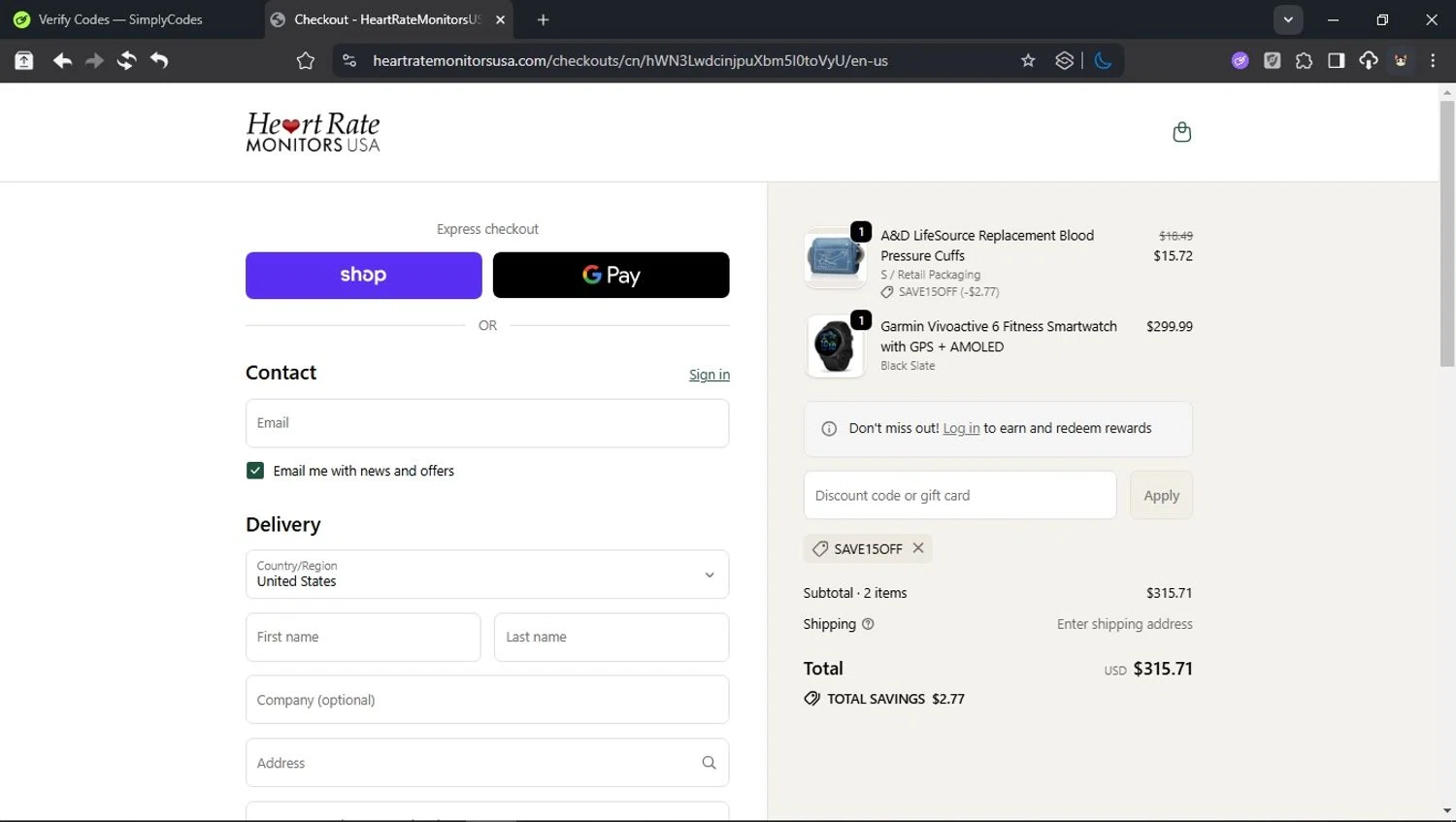Uncheck Email me with news and offers
The height and width of the screenshot is (822, 1456).
click(255, 471)
